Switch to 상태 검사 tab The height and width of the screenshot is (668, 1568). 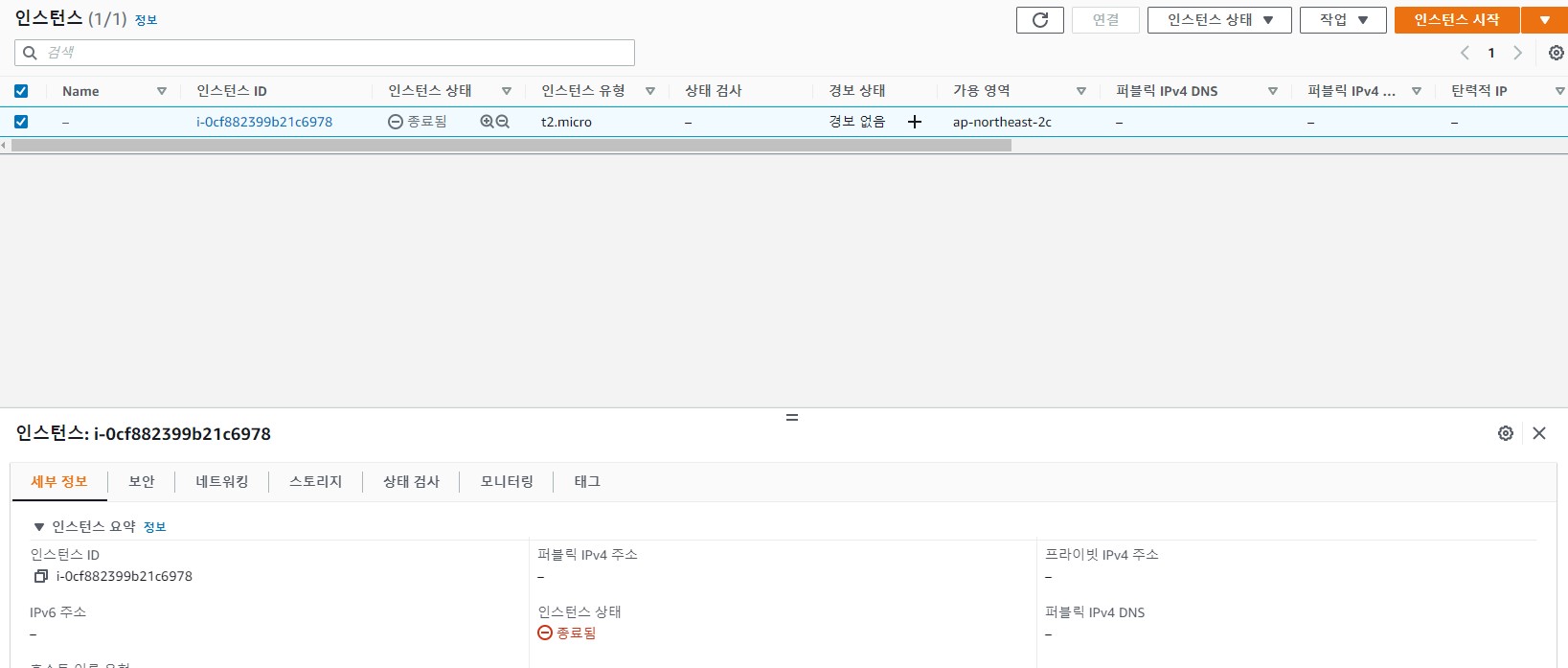click(412, 481)
